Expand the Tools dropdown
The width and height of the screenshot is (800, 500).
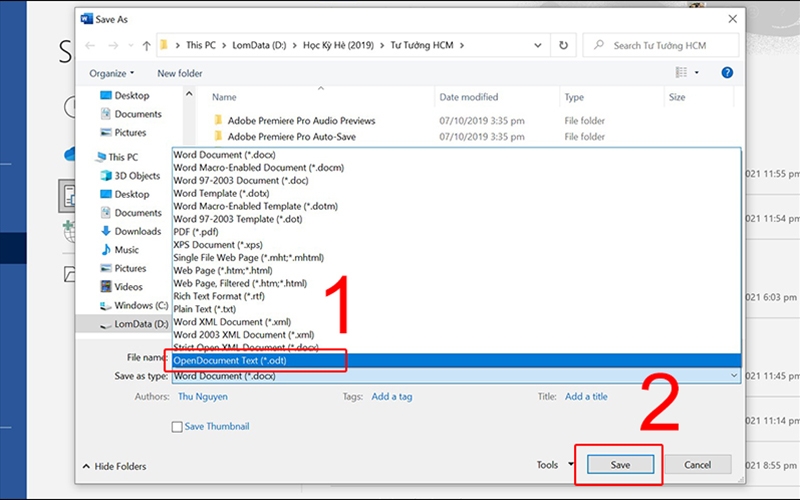(x=553, y=465)
